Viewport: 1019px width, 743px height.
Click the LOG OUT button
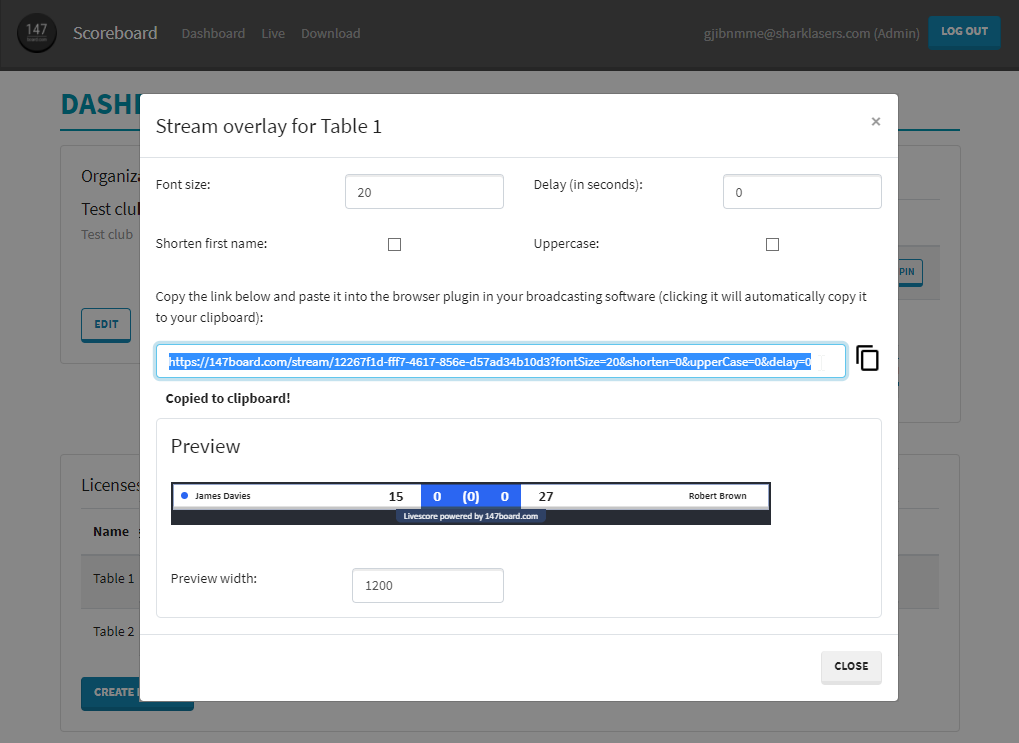(964, 32)
